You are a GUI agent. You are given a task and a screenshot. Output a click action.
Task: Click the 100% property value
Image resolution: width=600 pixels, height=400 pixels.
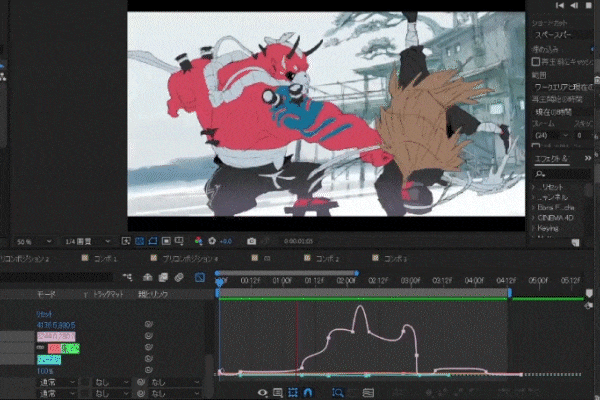point(45,371)
